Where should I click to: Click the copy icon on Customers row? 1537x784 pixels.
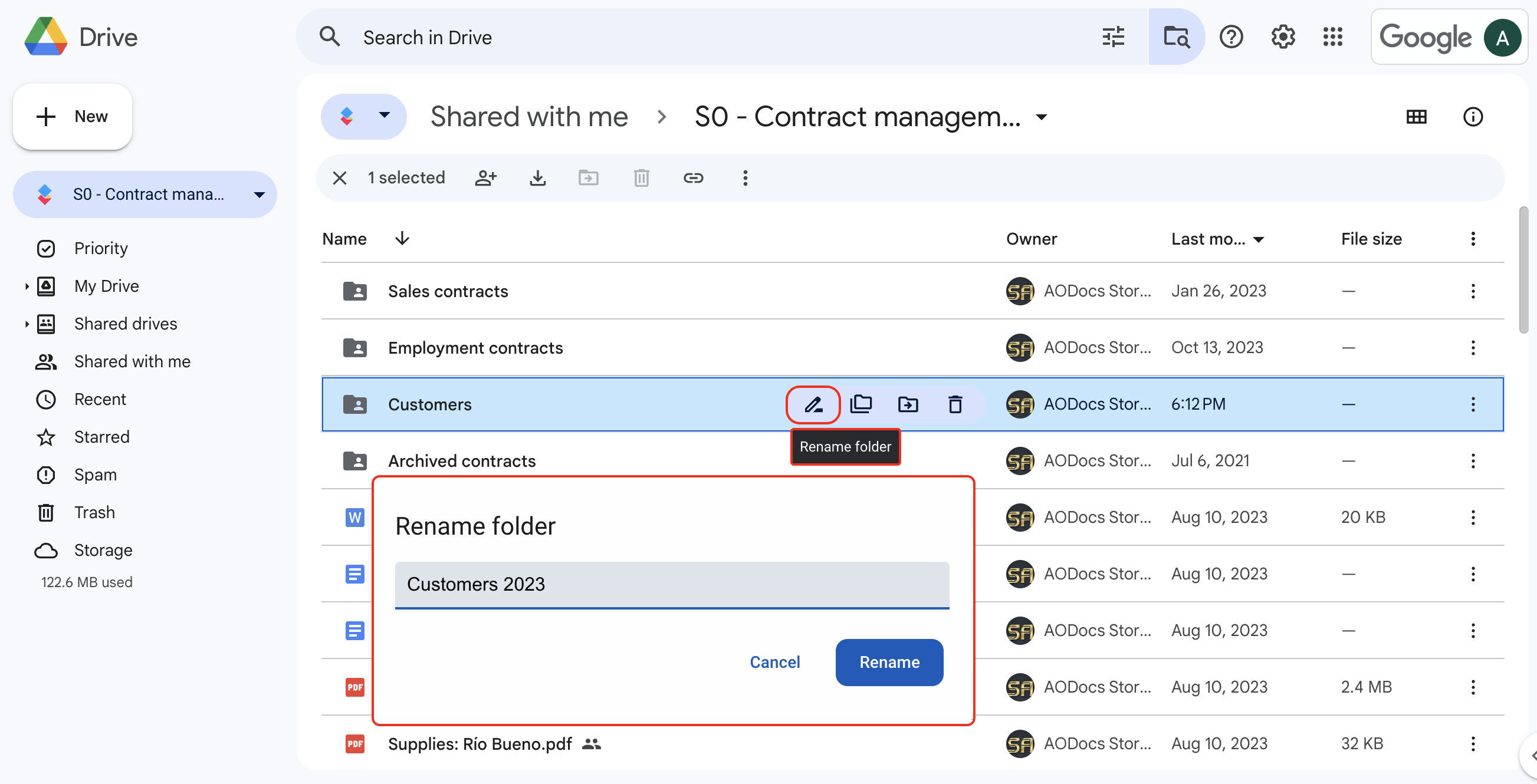click(x=861, y=405)
